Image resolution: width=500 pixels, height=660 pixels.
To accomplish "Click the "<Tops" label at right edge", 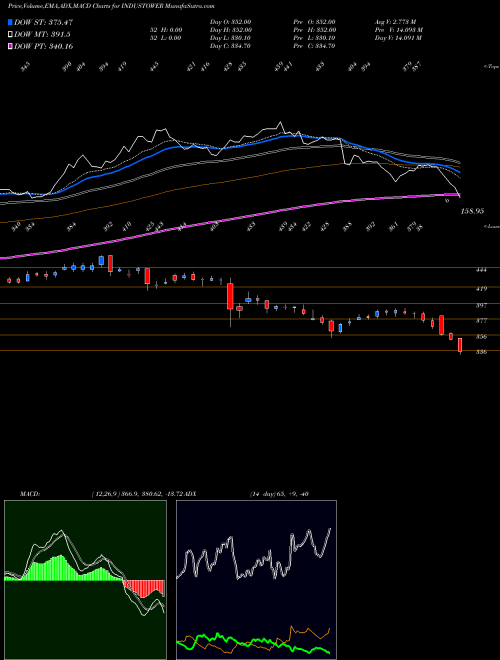I will click(x=491, y=67).
